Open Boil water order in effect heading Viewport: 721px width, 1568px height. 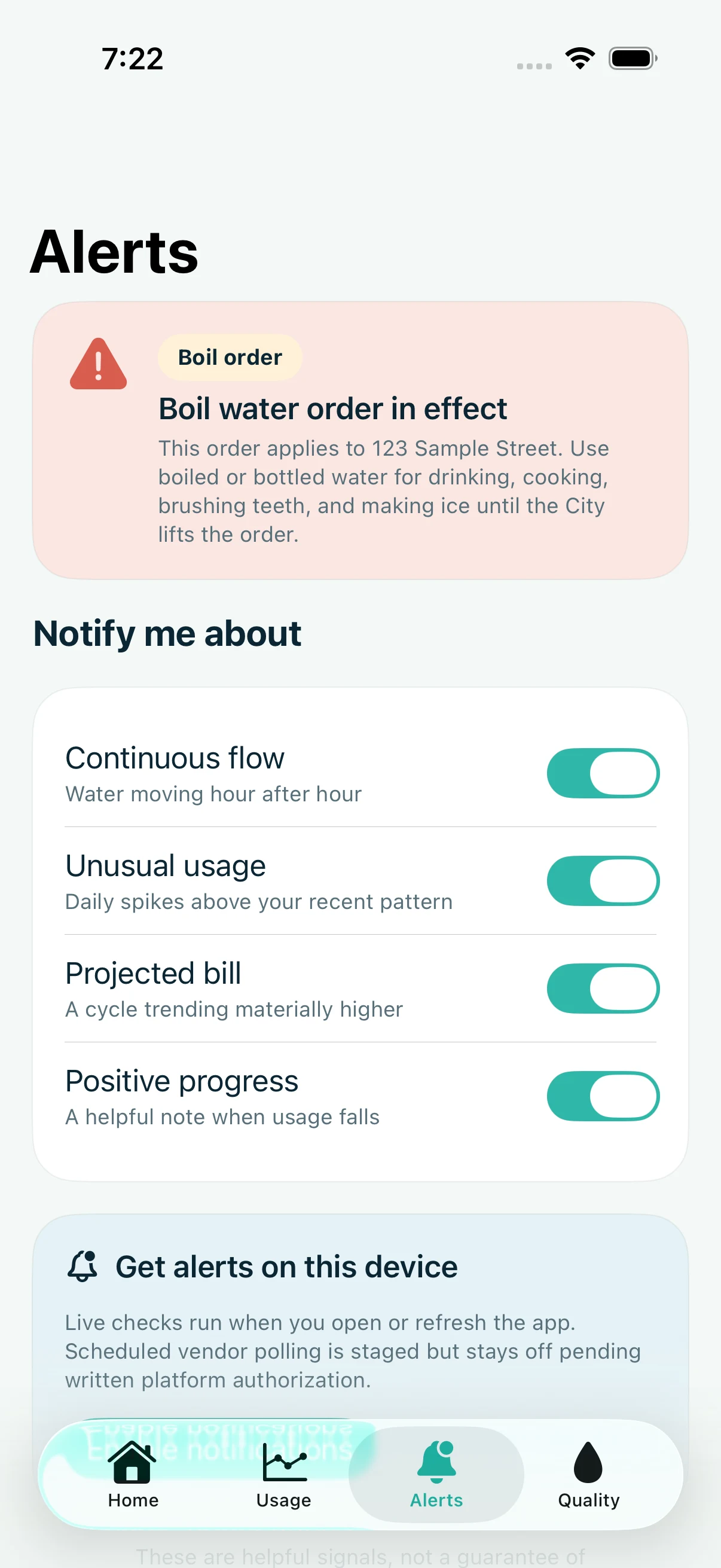[x=332, y=408]
